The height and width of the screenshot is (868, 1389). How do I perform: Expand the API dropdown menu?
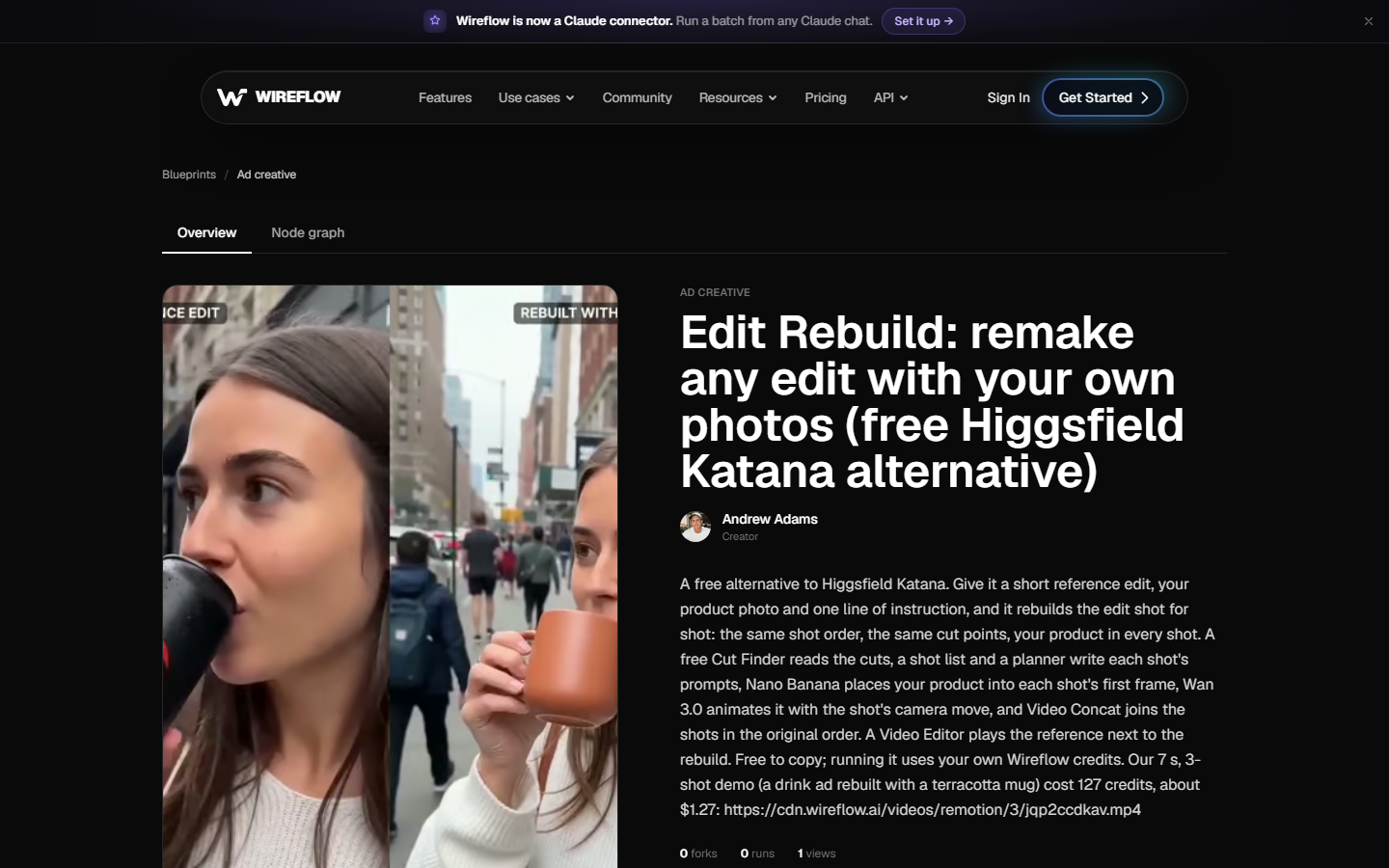[890, 97]
